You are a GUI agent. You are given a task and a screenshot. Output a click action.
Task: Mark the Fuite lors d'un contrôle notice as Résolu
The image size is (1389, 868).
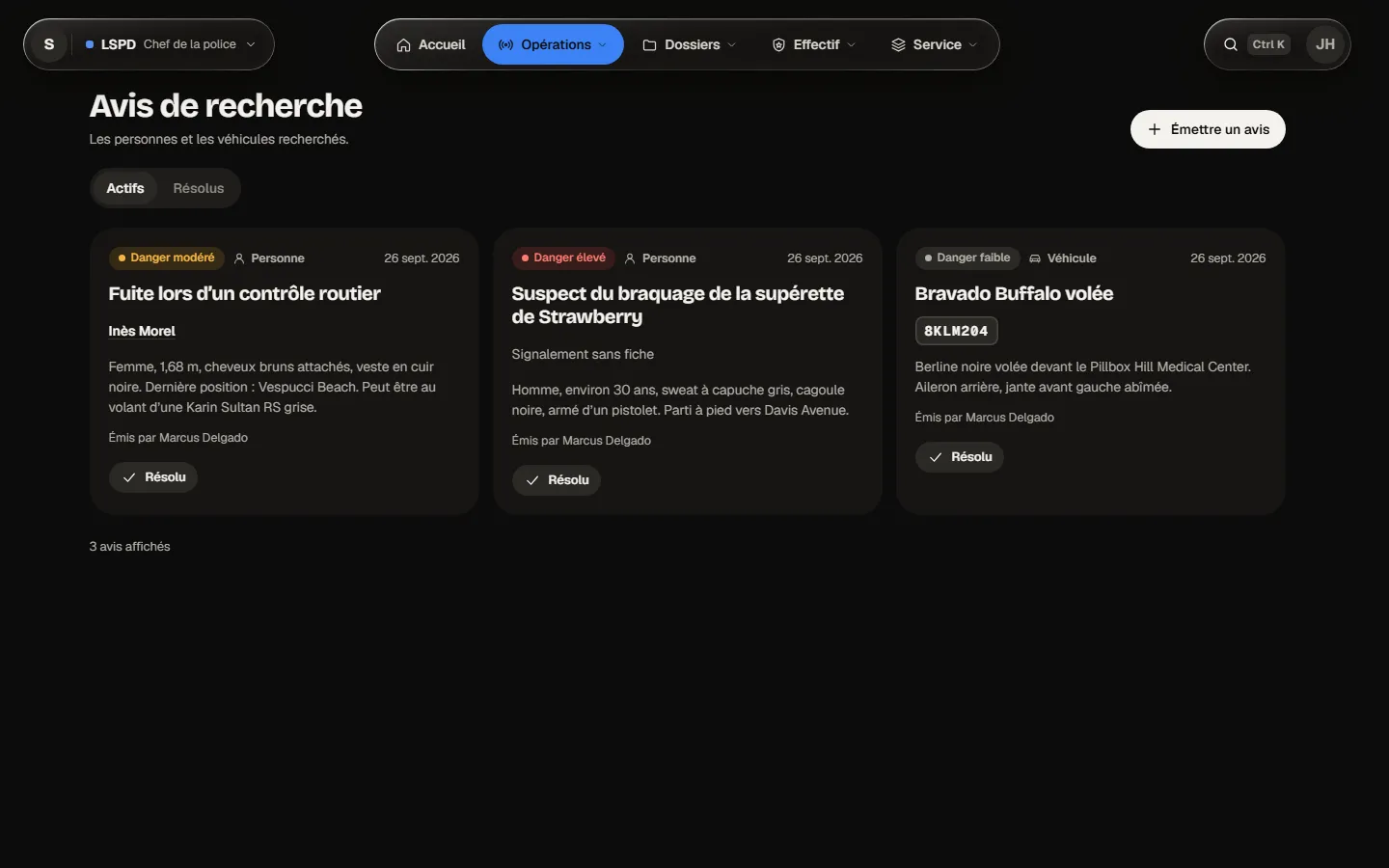tap(153, 477)
